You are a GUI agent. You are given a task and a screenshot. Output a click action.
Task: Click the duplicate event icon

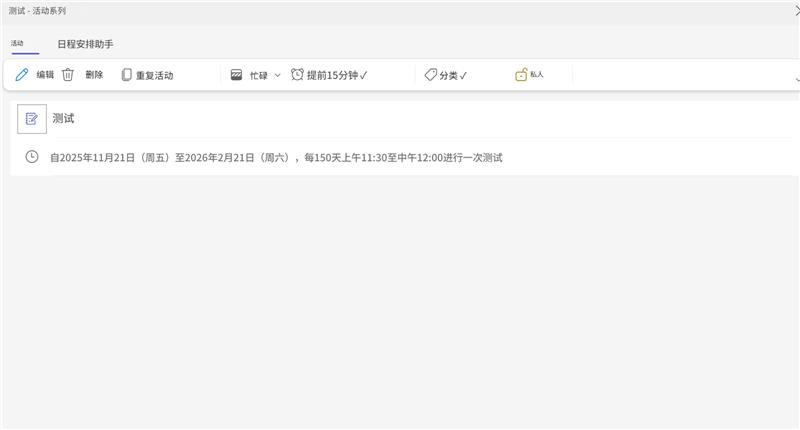tap(127, 75)
